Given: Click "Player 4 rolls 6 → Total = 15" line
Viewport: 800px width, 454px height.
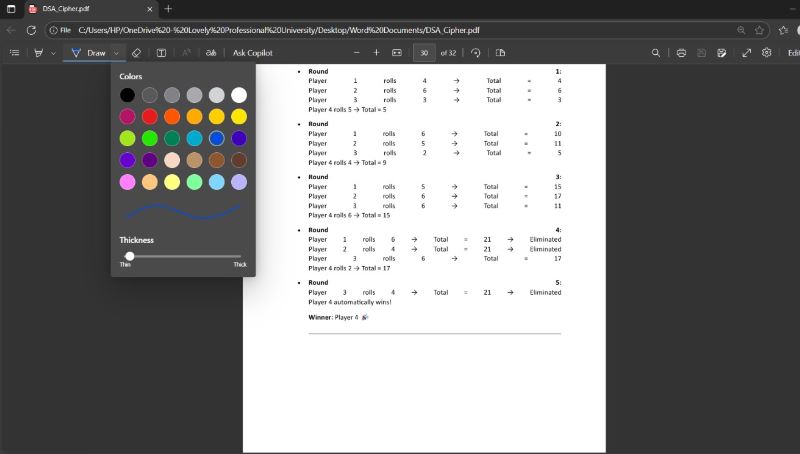Looking at the screenshot, I should coord(349,215).
